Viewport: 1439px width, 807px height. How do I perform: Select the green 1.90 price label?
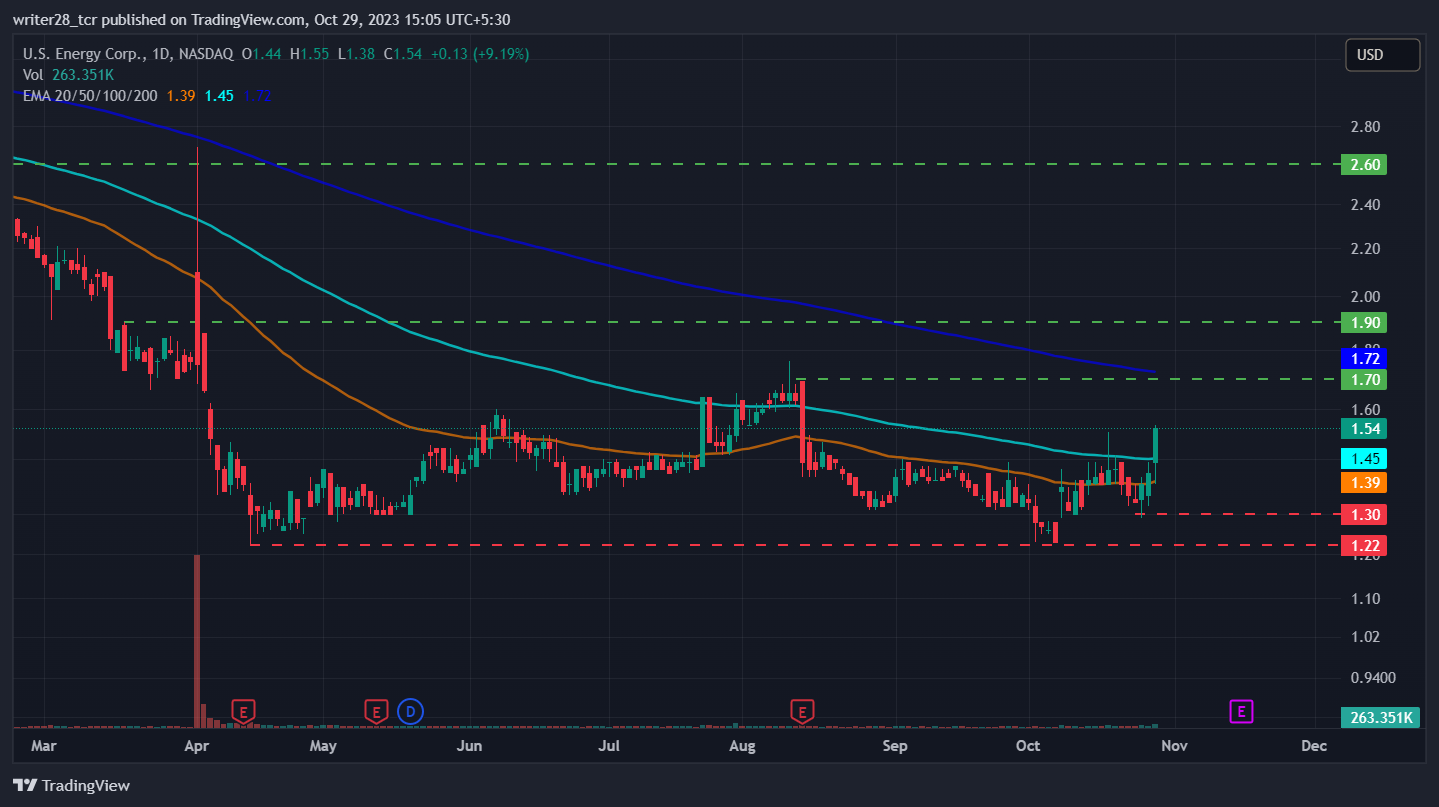pos(1363,323)
